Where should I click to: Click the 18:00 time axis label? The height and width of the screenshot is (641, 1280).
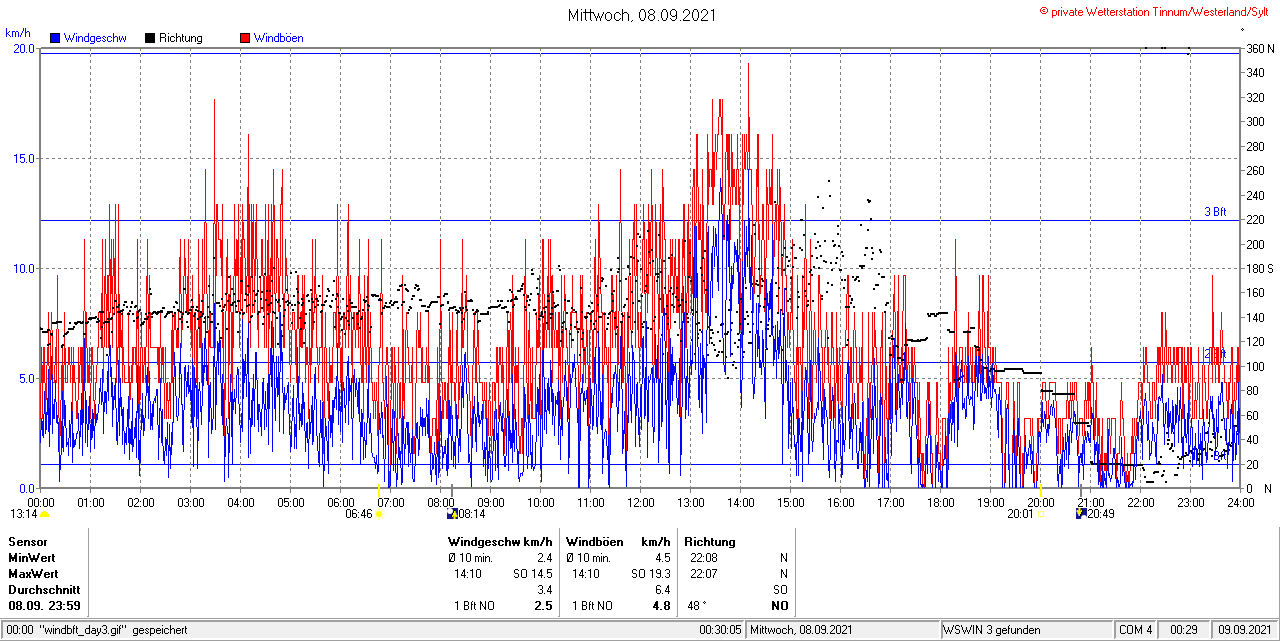pyautogui.click(x=941, y=502)
